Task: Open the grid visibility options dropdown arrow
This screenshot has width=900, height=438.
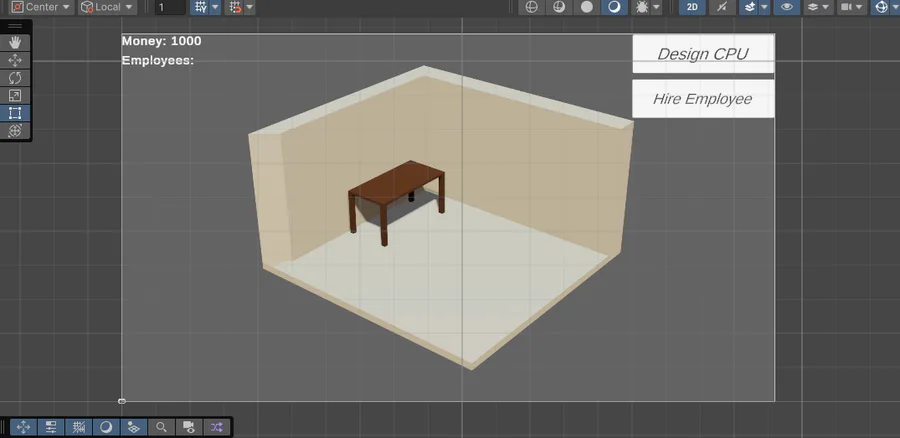Action: tap(215, 7)
